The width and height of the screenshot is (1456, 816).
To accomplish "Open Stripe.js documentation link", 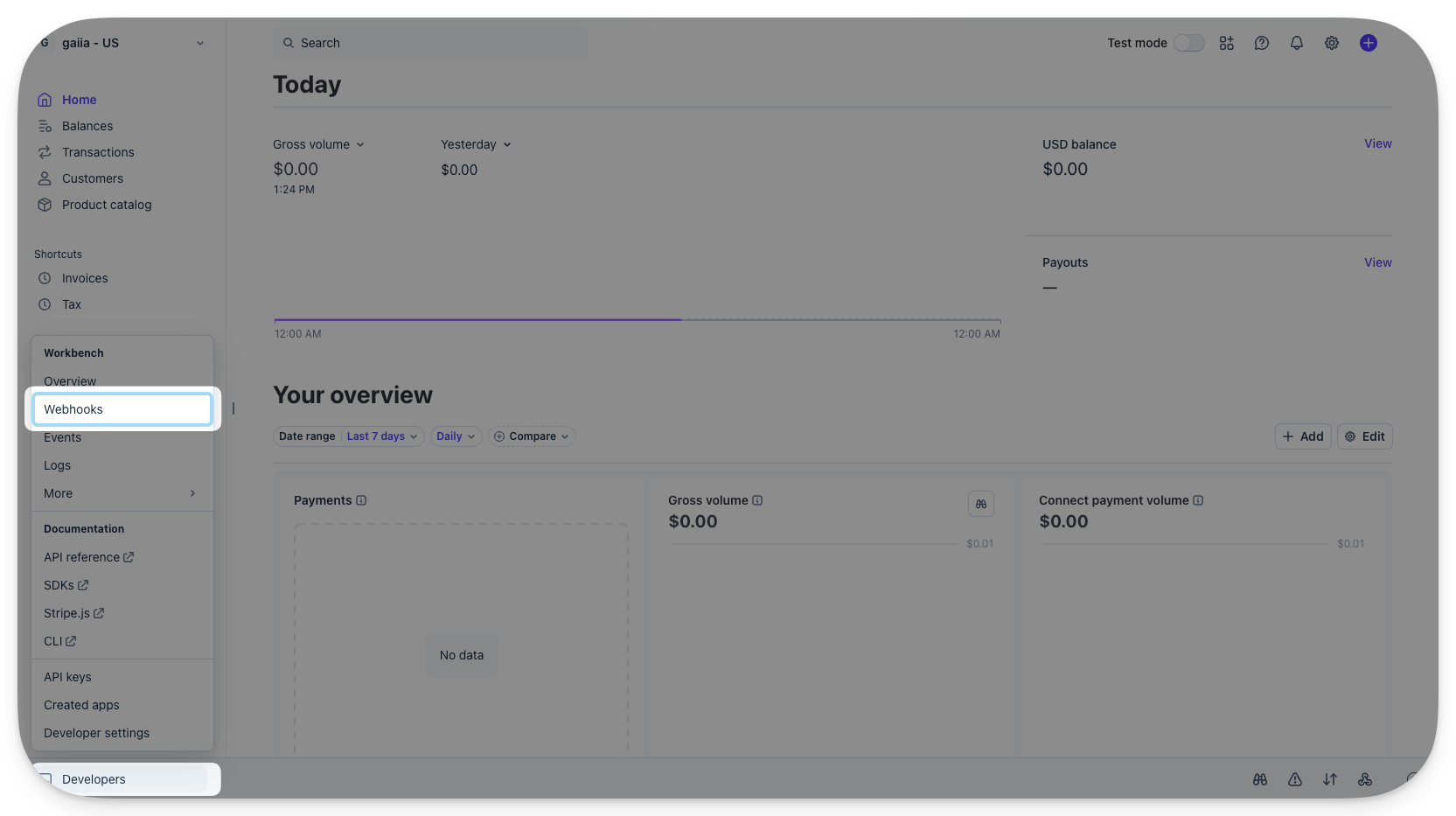I will (73, 613).
